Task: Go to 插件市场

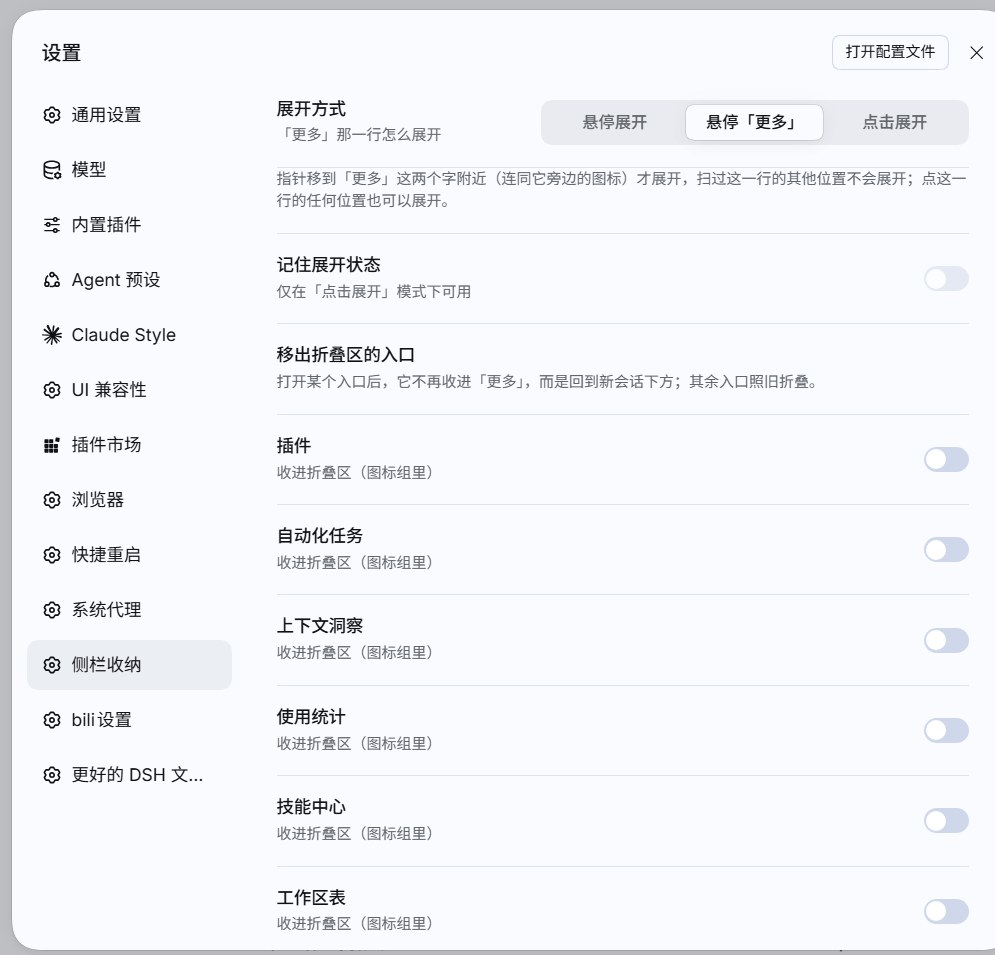Action: (129, 445)
